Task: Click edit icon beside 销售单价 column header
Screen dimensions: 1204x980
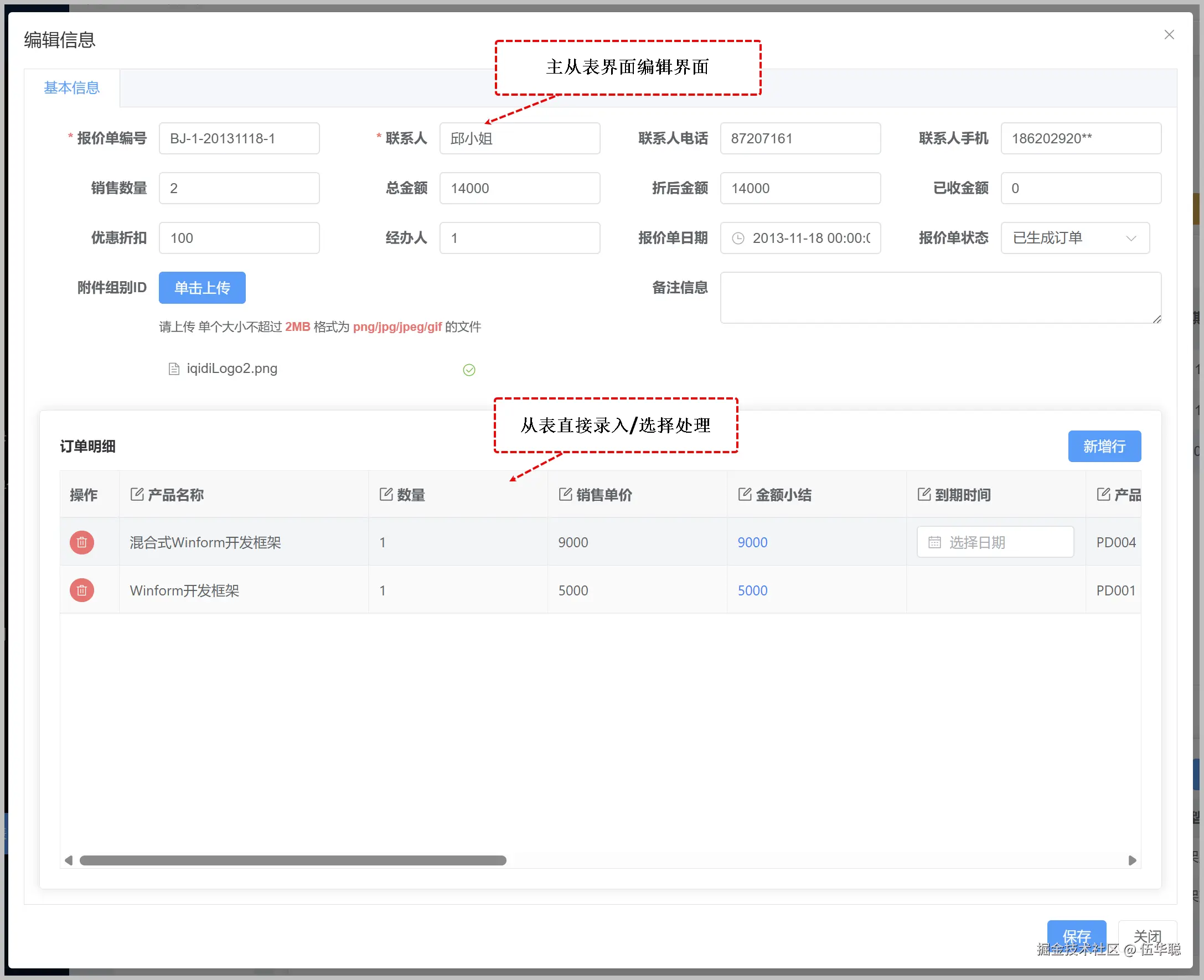Action: coord(565,495)
